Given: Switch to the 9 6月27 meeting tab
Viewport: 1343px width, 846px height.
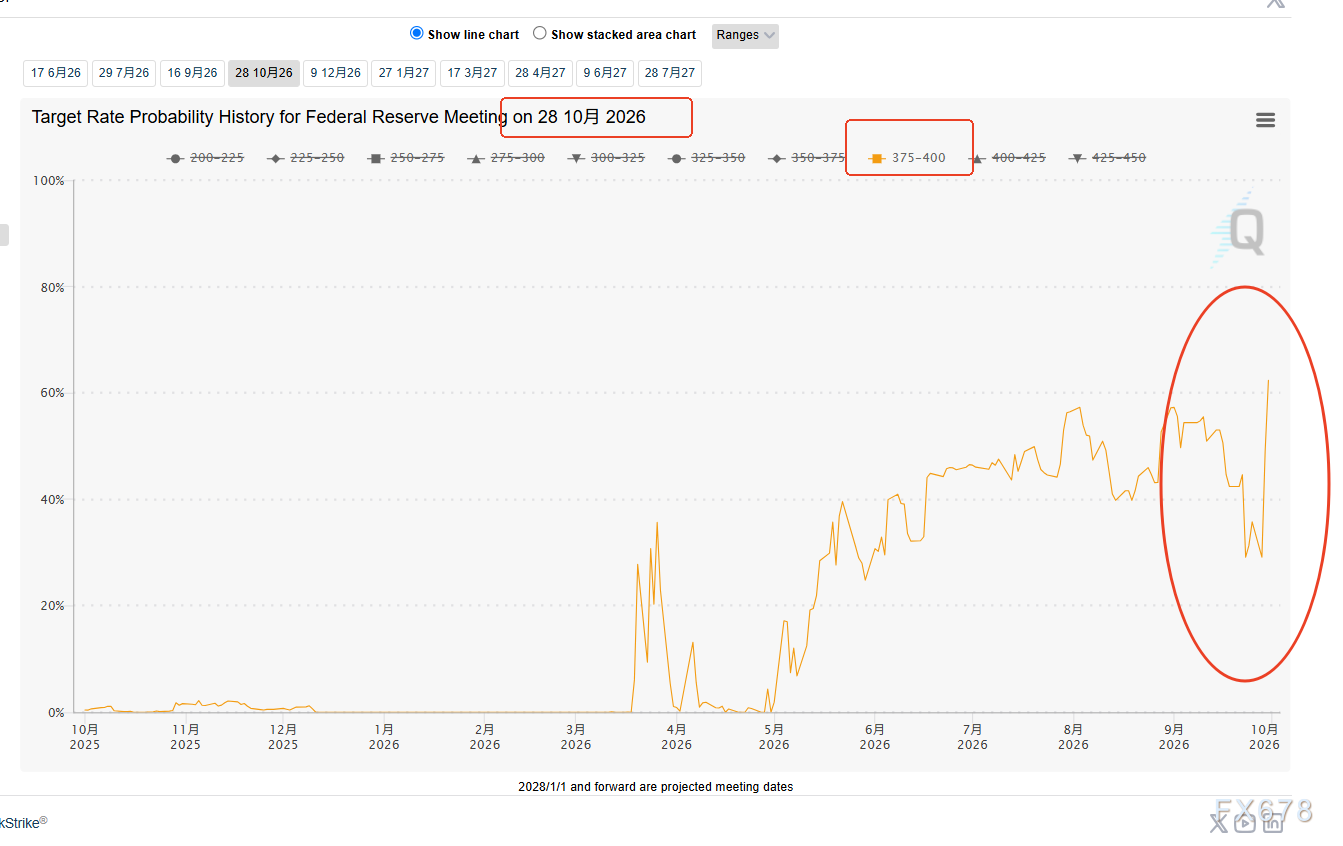Looking at the screenshot, I should 605,73.
